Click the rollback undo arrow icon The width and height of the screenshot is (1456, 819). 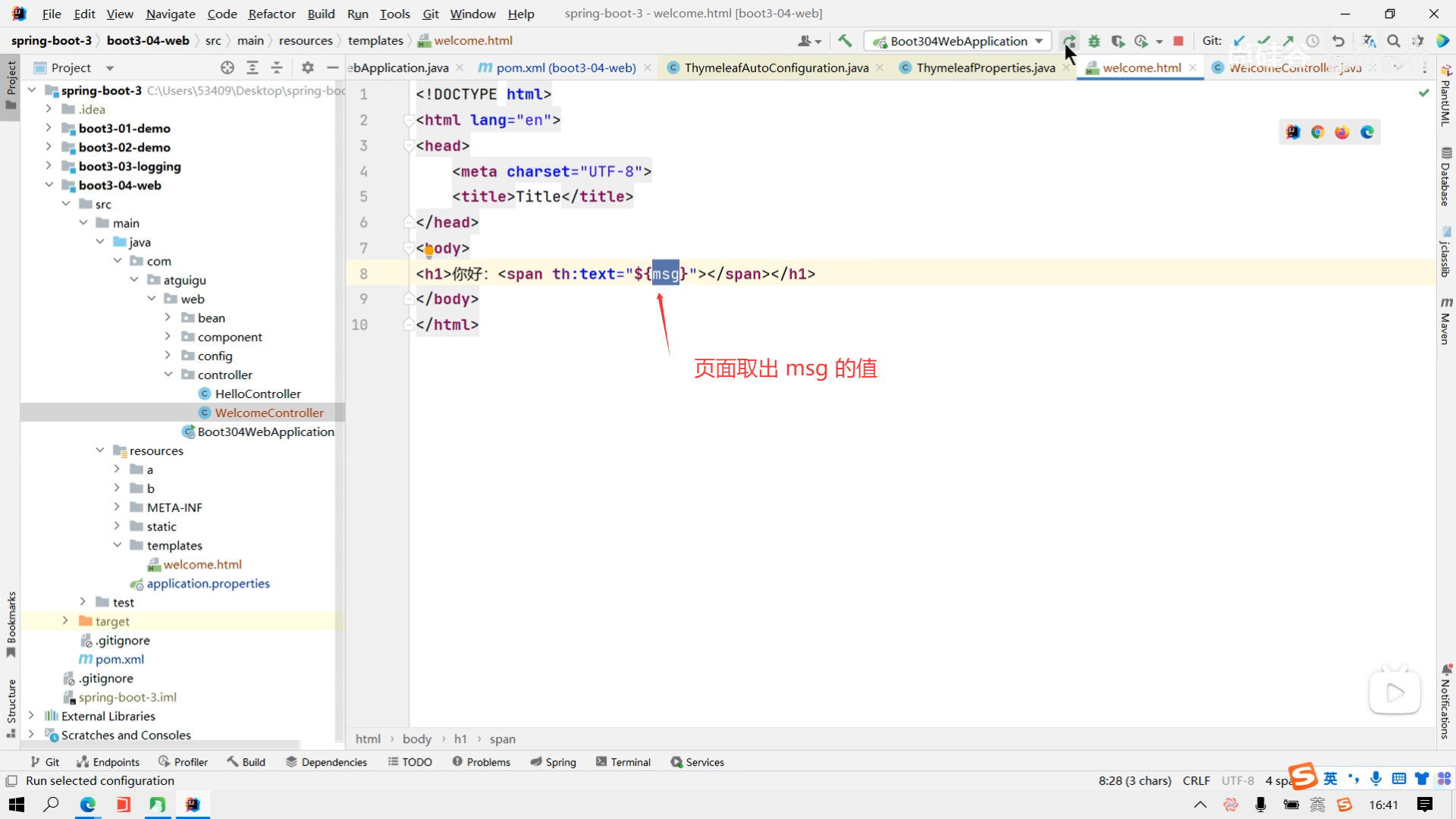tap(1338, 41)
